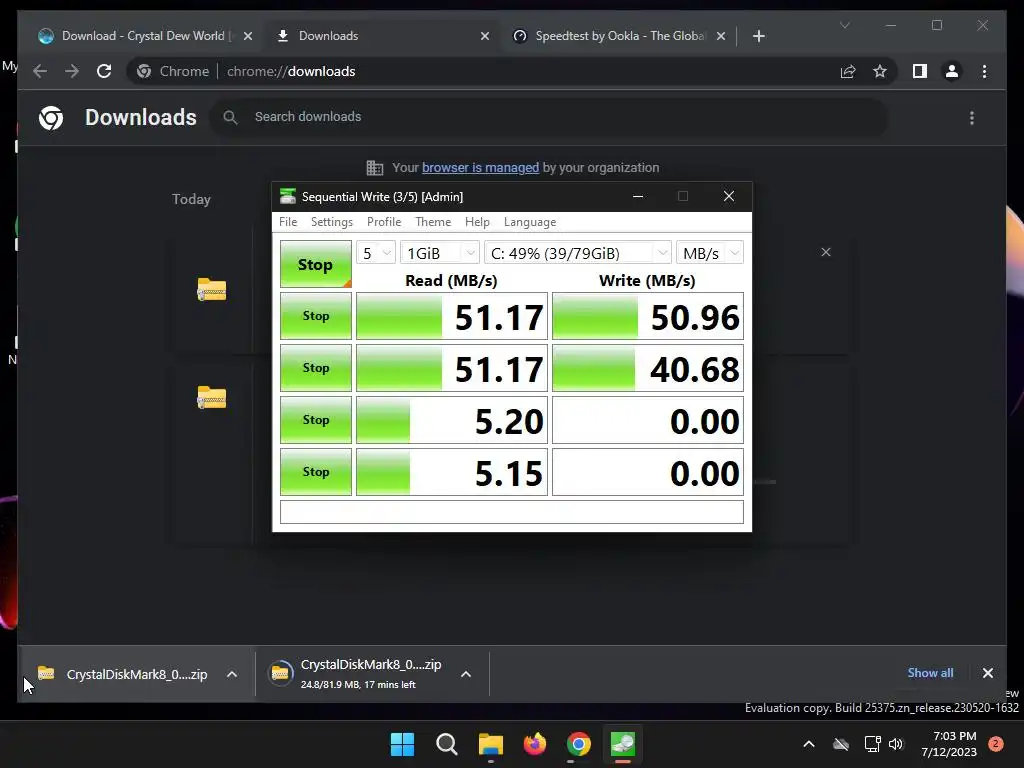
Task: Click the share page icon in address bar
Action: (x=848, y=71)
